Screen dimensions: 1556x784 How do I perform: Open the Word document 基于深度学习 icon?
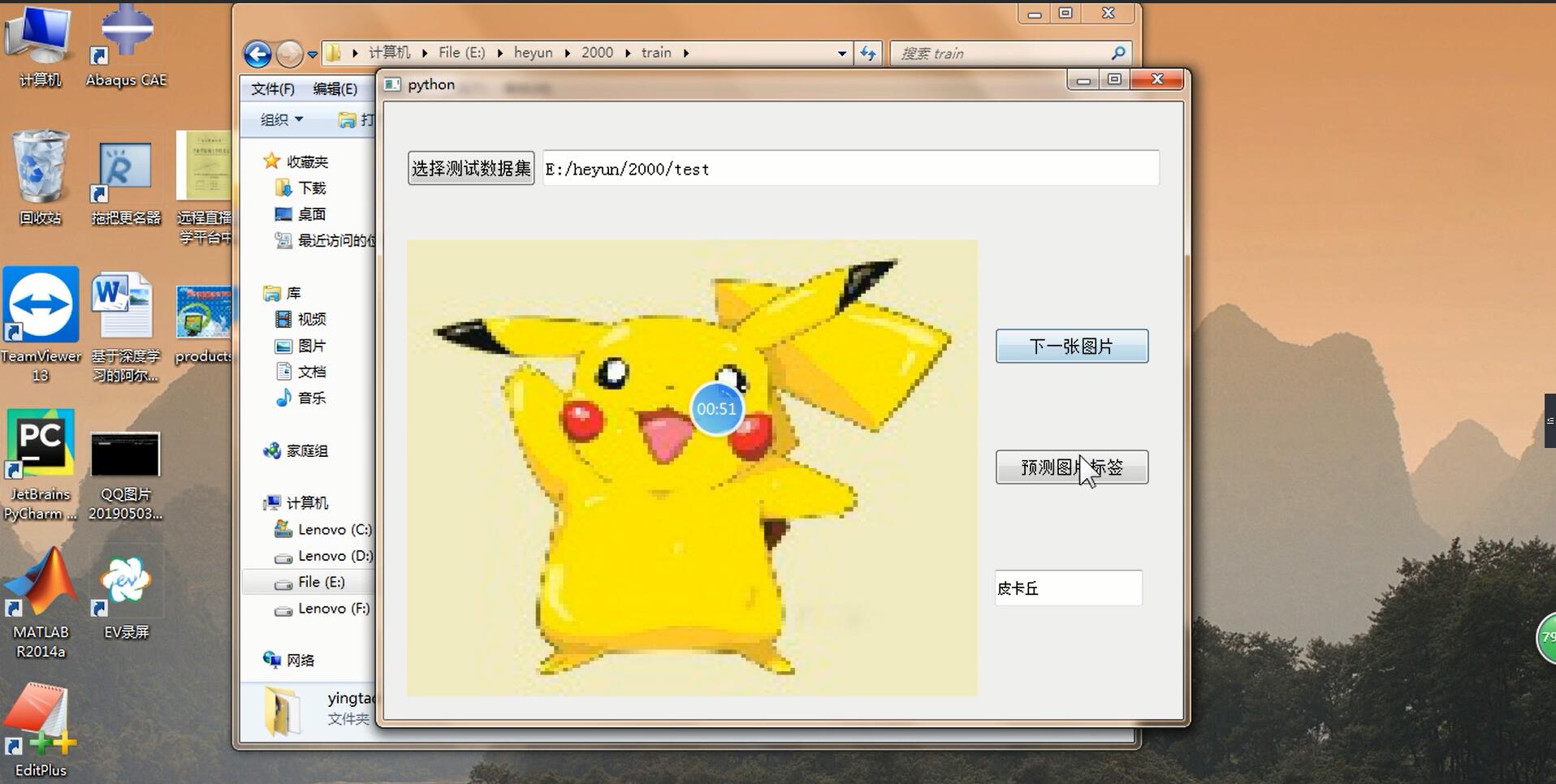point(125,327)
